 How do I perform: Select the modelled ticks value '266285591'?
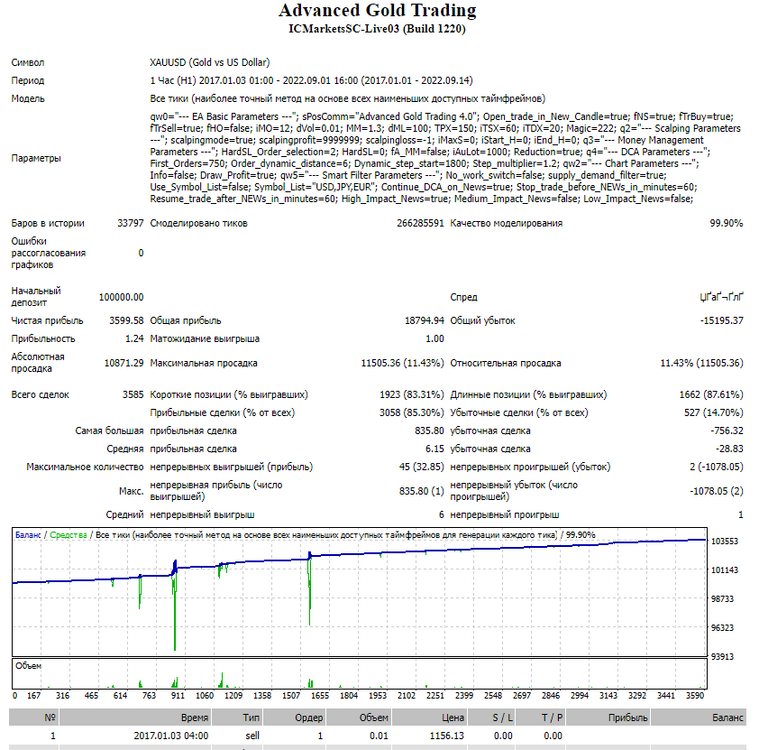(x=420, y=223)
